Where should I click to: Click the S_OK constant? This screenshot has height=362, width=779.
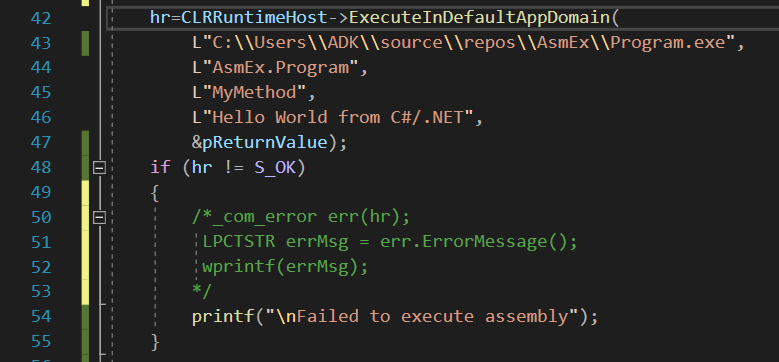coord(275,168)
